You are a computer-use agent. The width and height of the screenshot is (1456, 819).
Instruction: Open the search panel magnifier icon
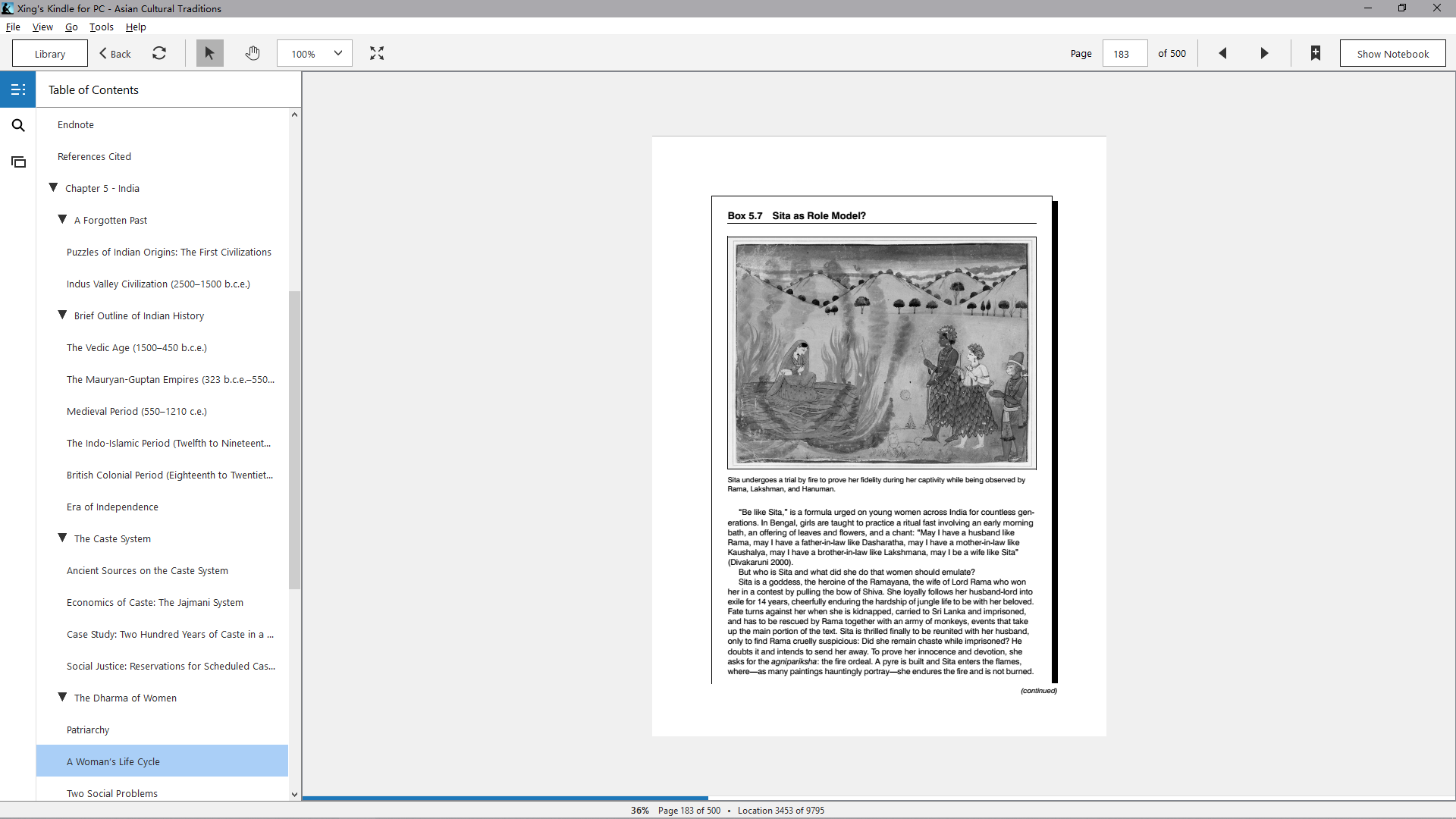click(18, 125)
